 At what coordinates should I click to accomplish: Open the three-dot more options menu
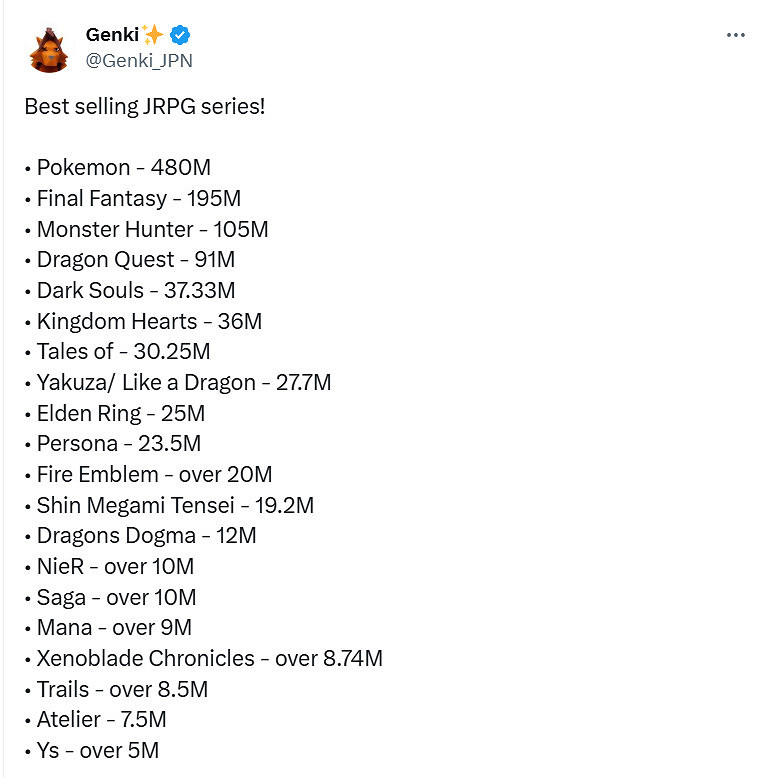click(736, 35)
